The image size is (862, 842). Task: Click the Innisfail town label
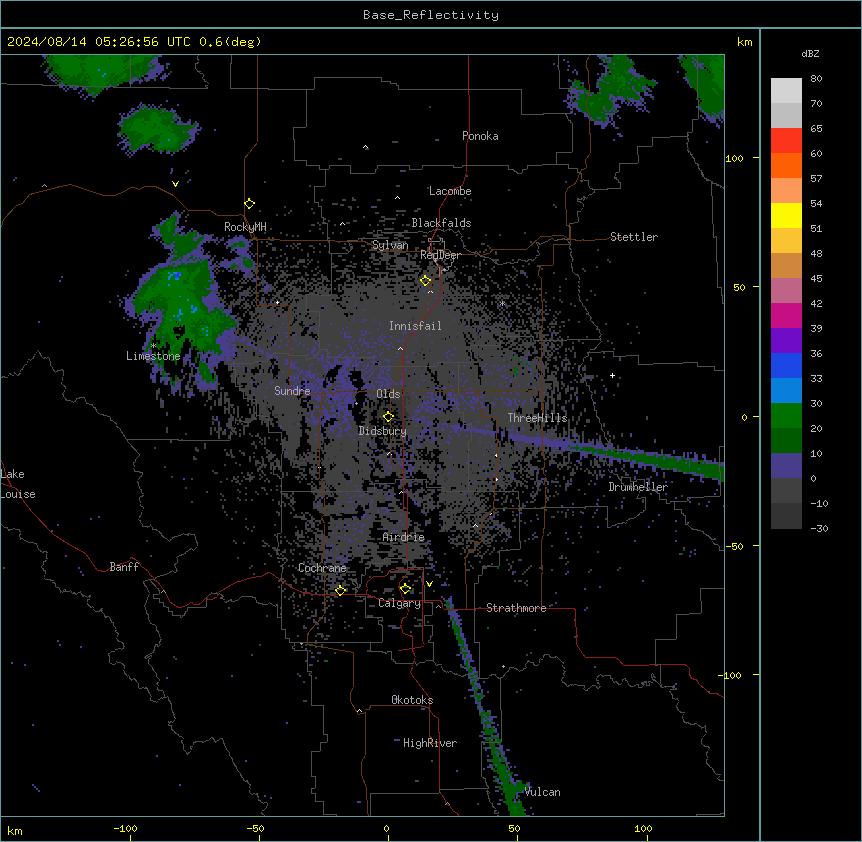pyautogui.click(x=415, y=326)
